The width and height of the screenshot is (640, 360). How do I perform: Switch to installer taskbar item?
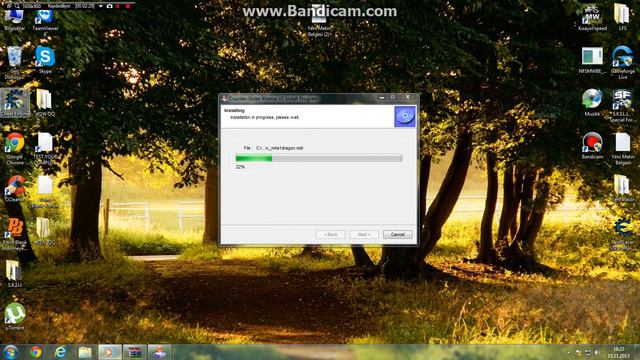[x=159, y=352]
